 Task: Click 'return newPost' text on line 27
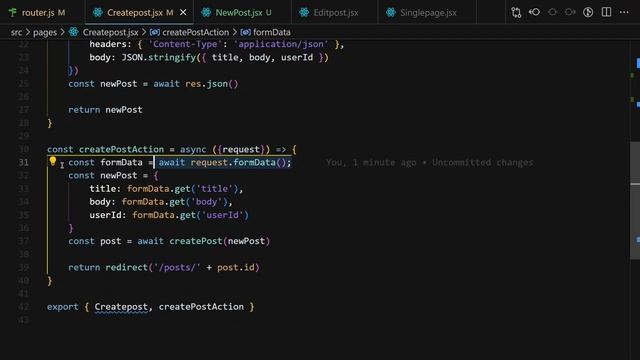tap(105, 110)
